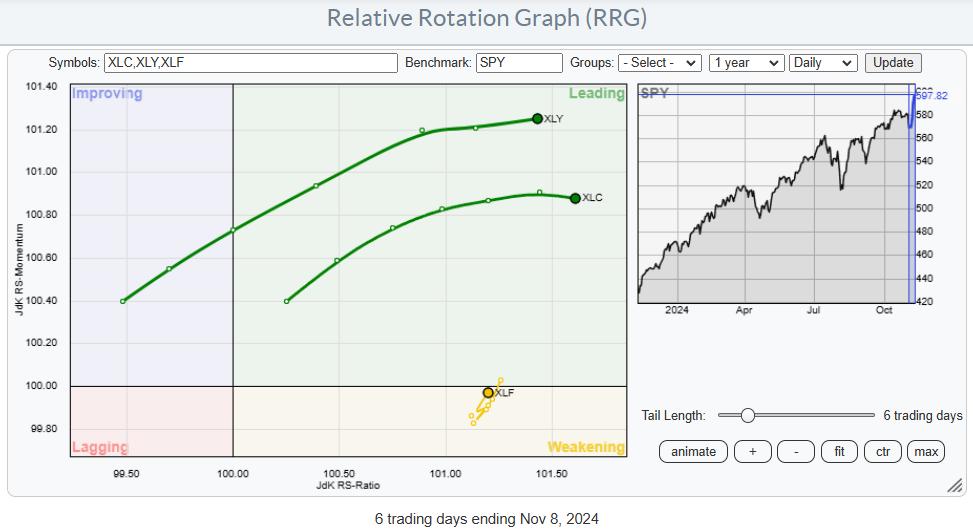Viewport: 973px width, 530px height.
Task: Open the Groups select dropdown
Action: (x=660, y=62)
